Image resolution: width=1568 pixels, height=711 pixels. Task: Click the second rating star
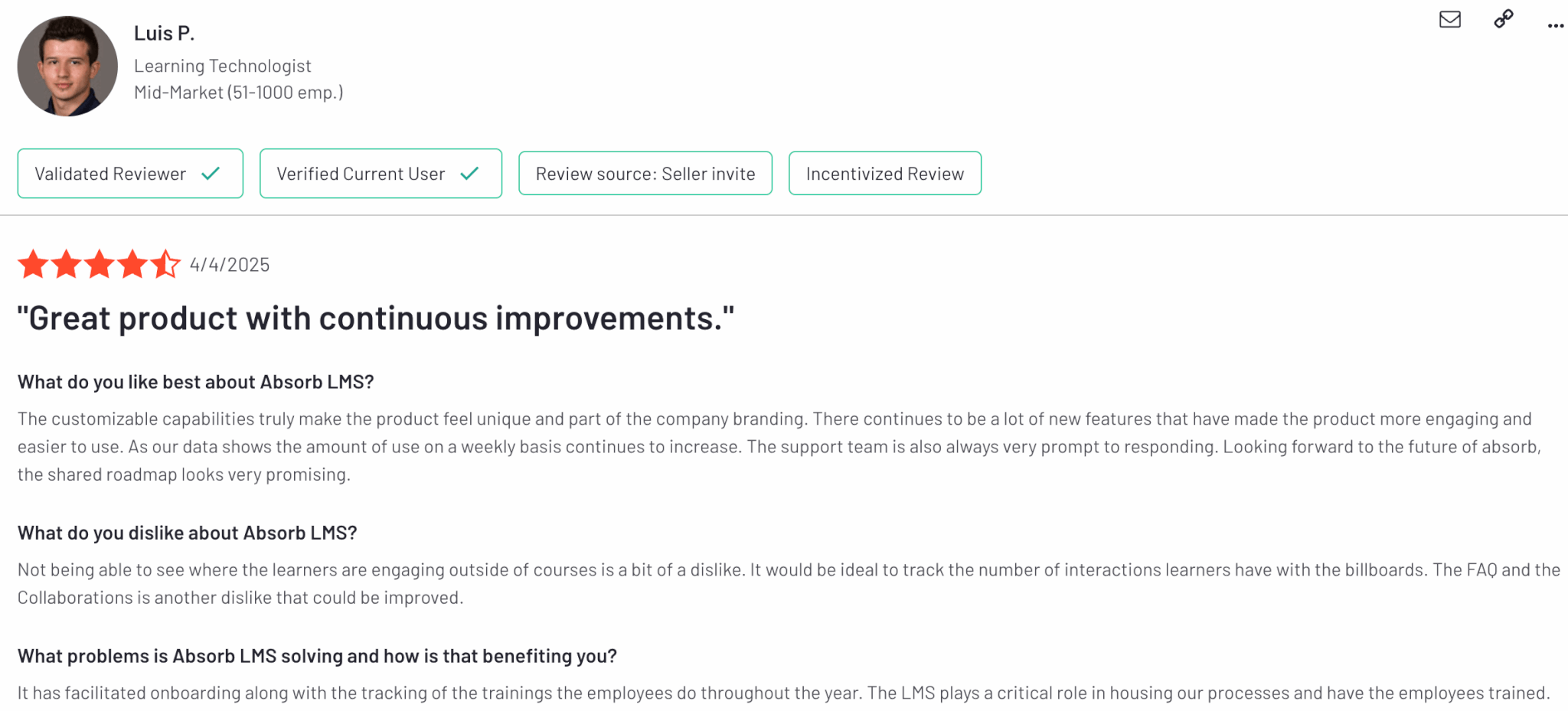67,265
